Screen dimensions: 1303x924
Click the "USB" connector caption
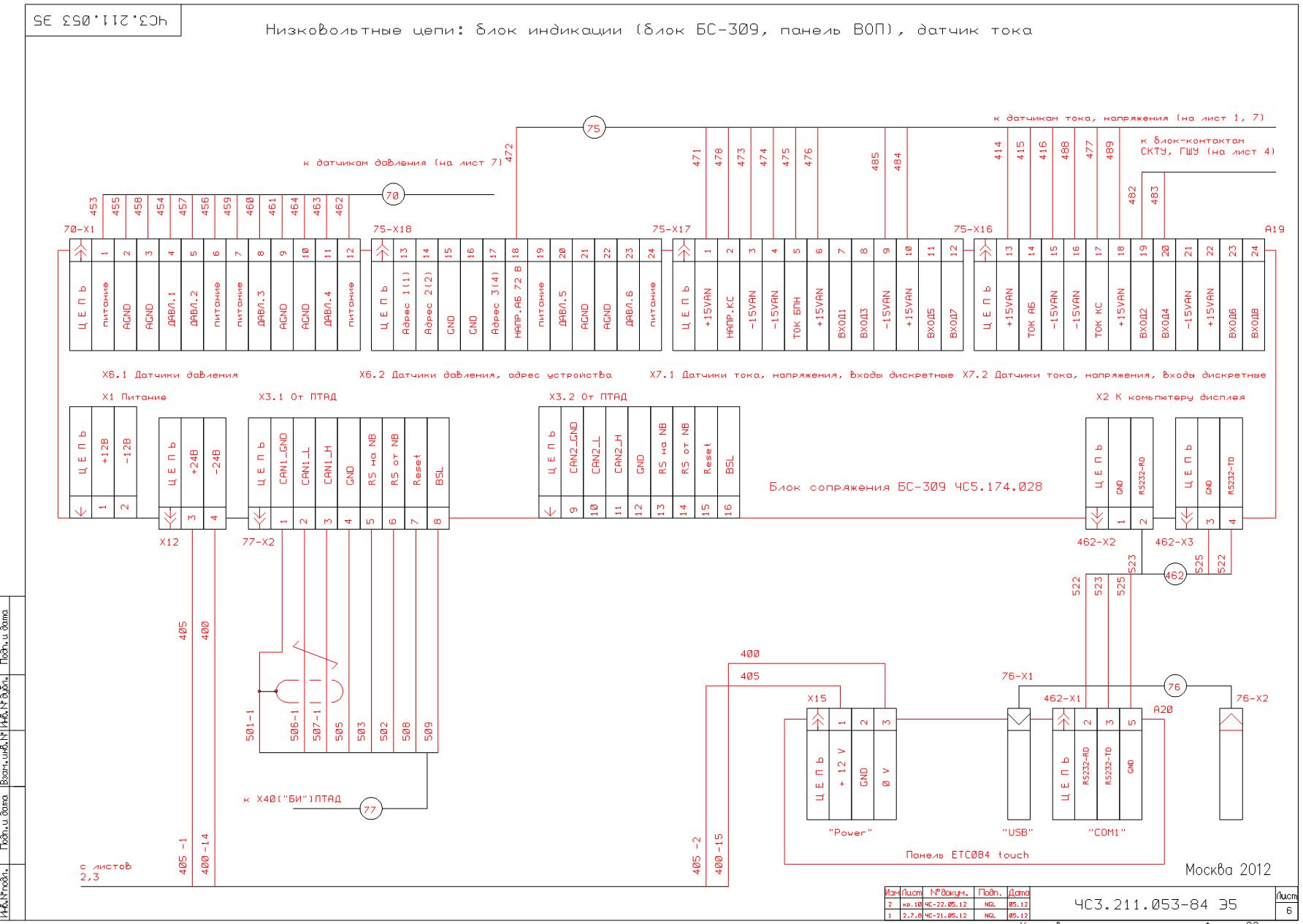pos(1018,833)
